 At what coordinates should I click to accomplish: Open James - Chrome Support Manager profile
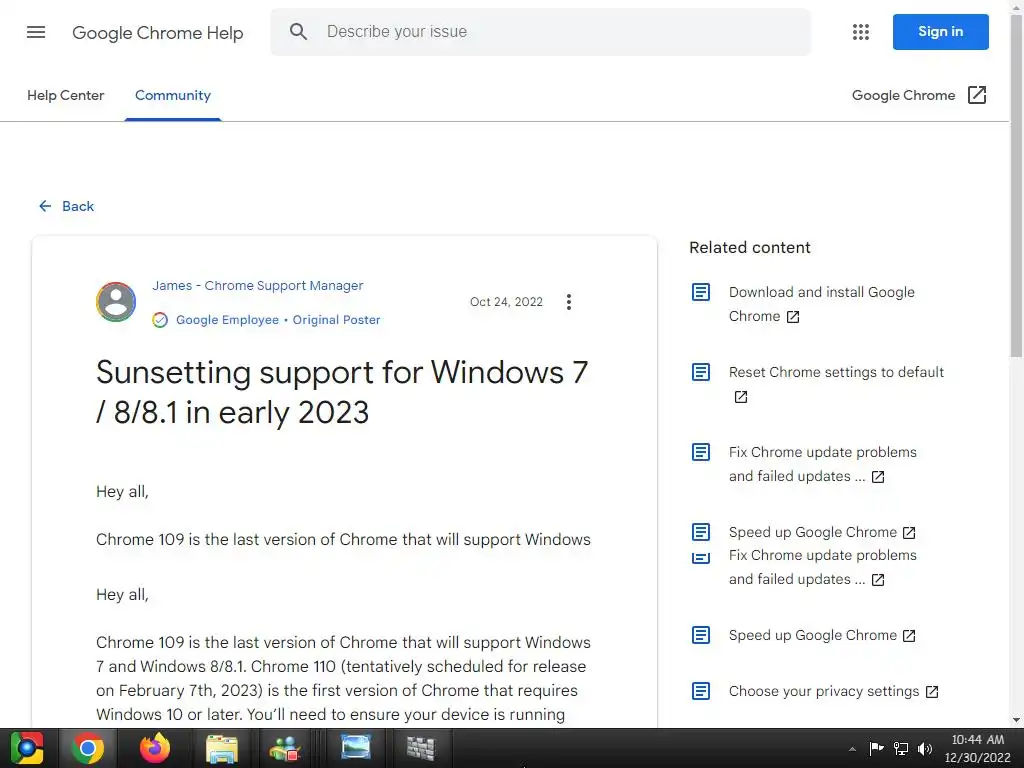[x=258, y=285]
